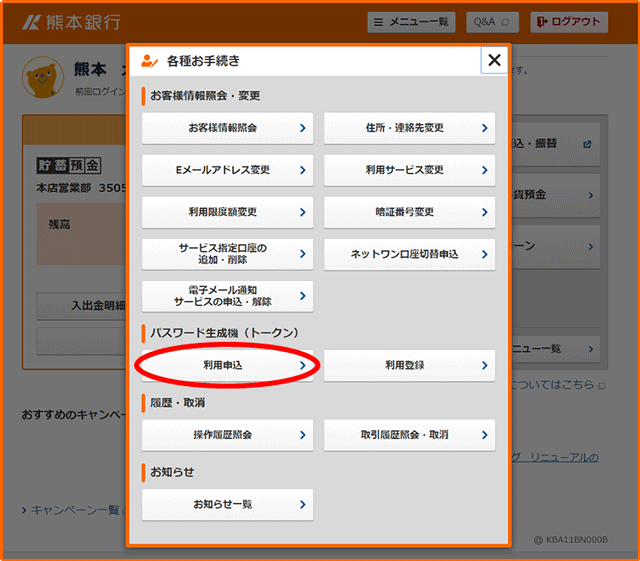This screenshot has width=640, height=561.
Task: Open 暗証番号変更 item
Action: point(409,212)
